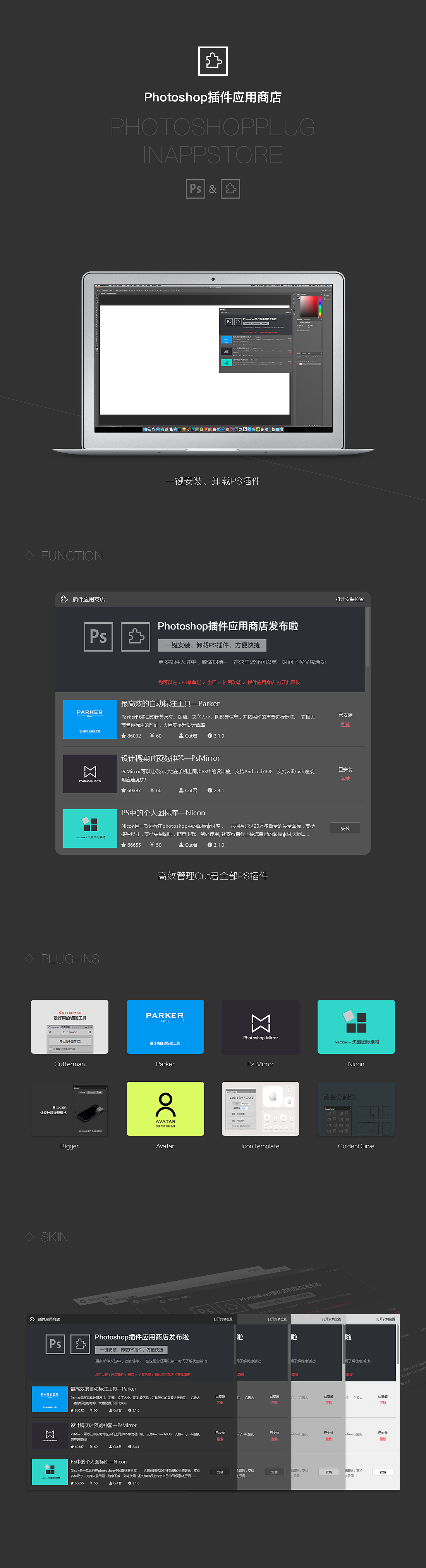Click 已安装 status in FUNCTION panel Parker row
The width and height of the screenshot is (426, 1568).
click(x=345, y=715)
